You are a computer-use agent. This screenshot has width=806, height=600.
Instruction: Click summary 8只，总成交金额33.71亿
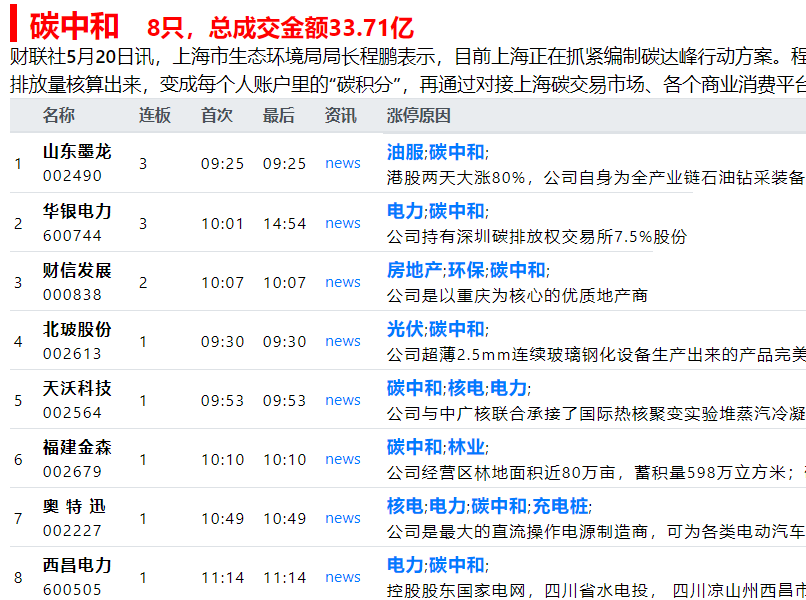click(280, 28)
